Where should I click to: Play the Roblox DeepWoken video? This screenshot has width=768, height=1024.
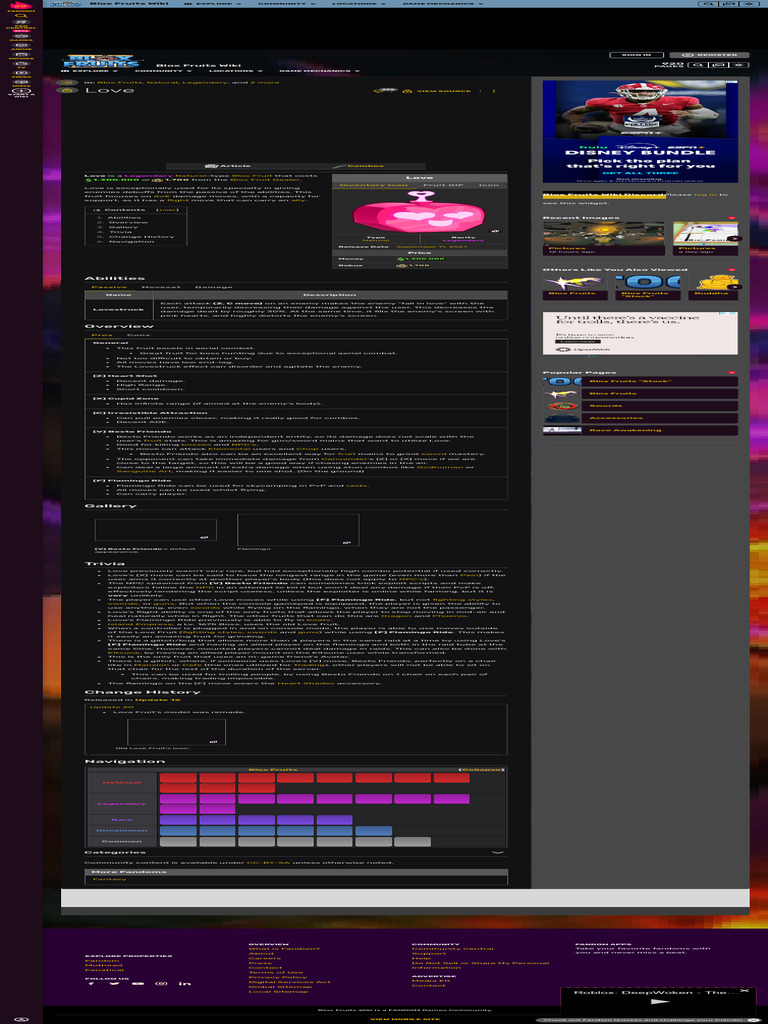point(658,1001)
